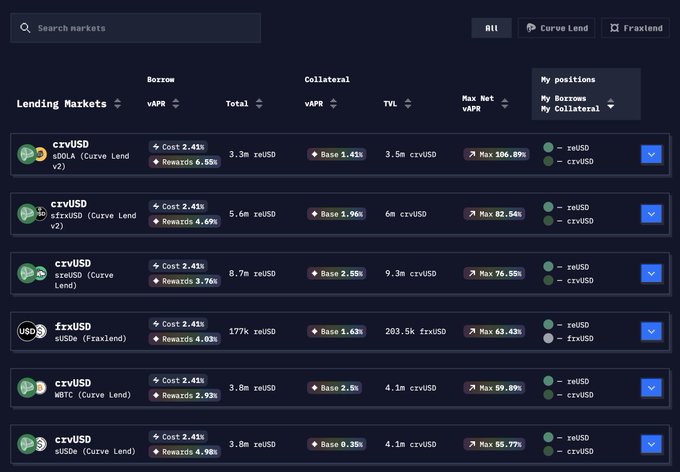
Task: Sort by TVL column
Action: (x=408, y=104)
